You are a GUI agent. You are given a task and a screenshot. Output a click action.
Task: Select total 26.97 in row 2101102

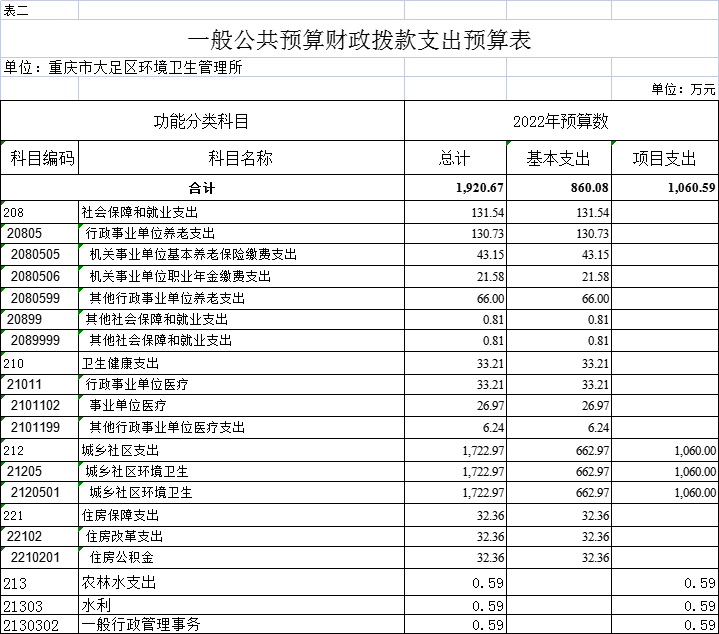(455, 405)
